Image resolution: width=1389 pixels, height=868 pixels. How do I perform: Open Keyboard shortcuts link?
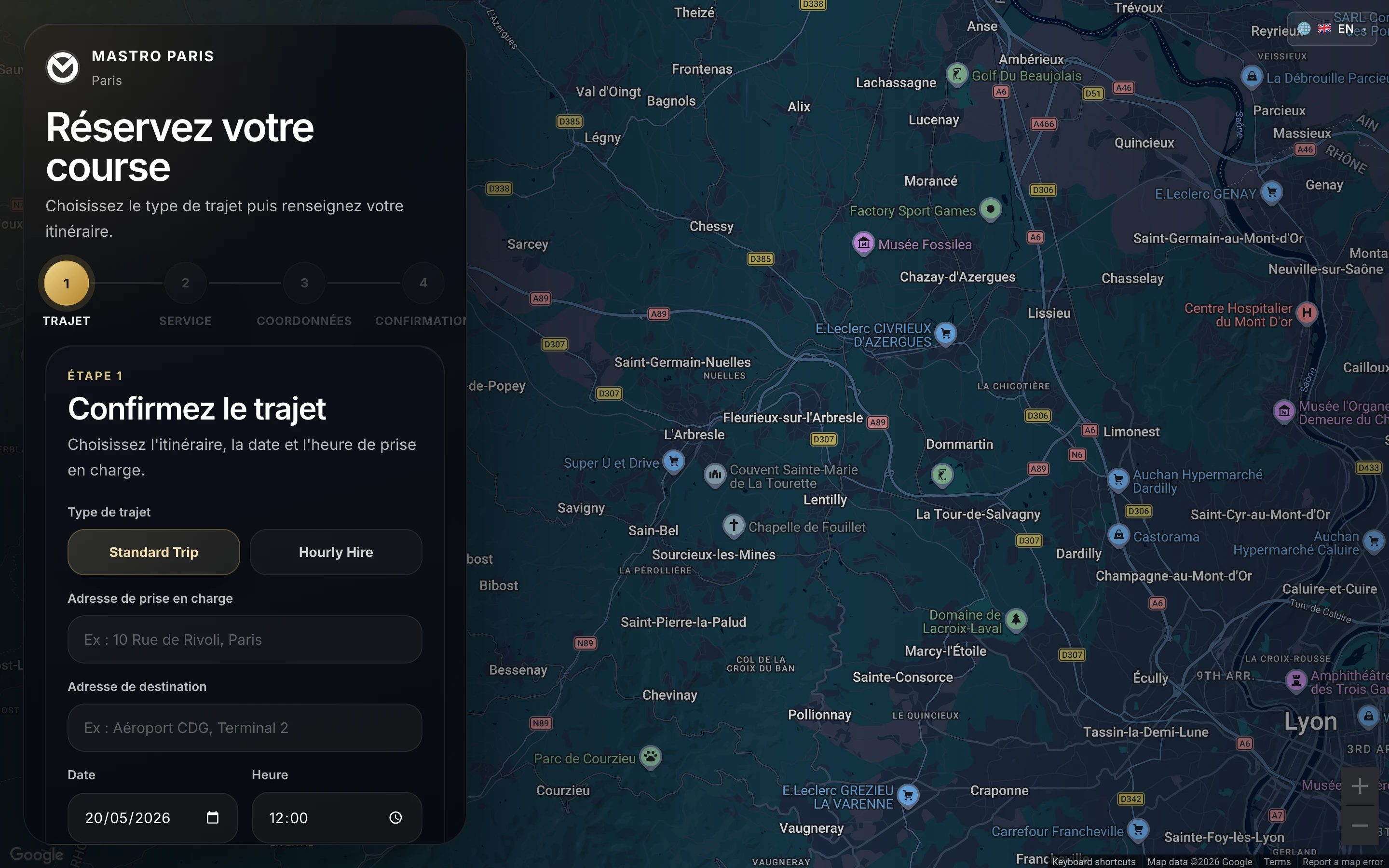tap(1093, 862)
